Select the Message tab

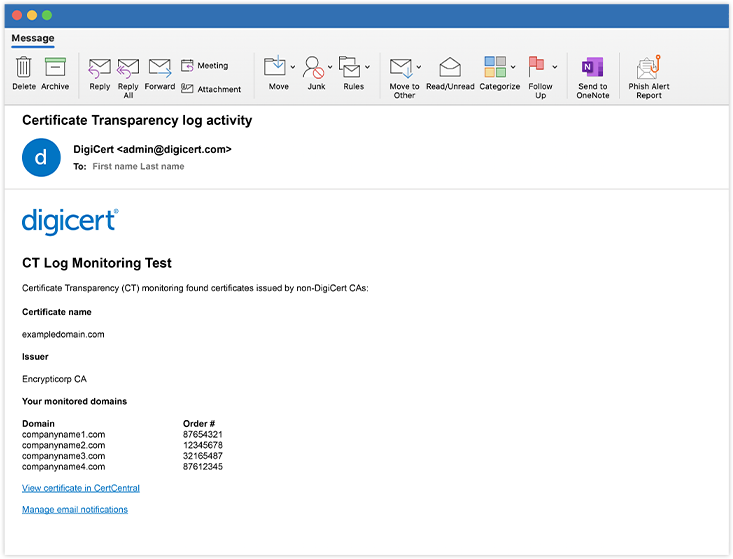[x=33, y=38]
